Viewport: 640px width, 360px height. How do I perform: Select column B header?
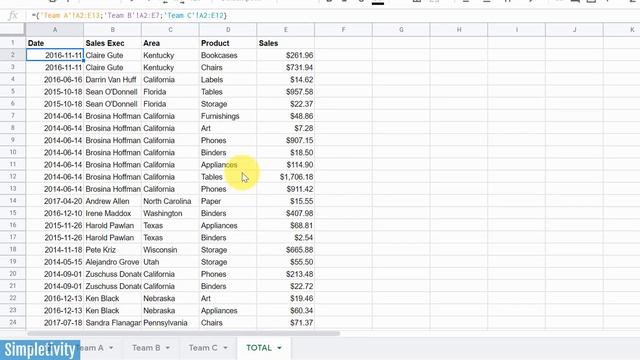click(x=113, y=30)
